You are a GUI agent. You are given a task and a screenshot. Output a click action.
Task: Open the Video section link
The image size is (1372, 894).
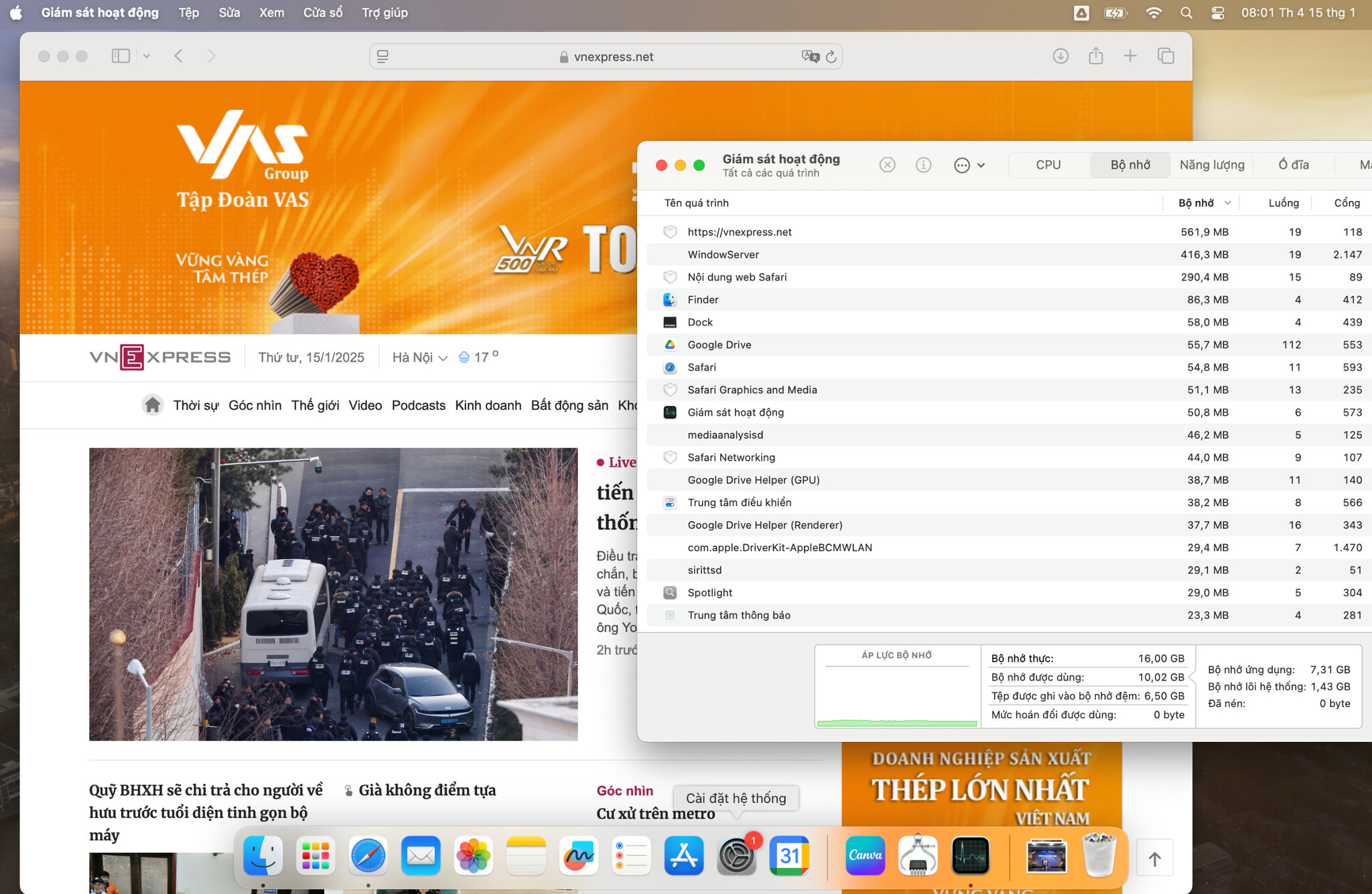pyautogui.click(x=365, y=405)
